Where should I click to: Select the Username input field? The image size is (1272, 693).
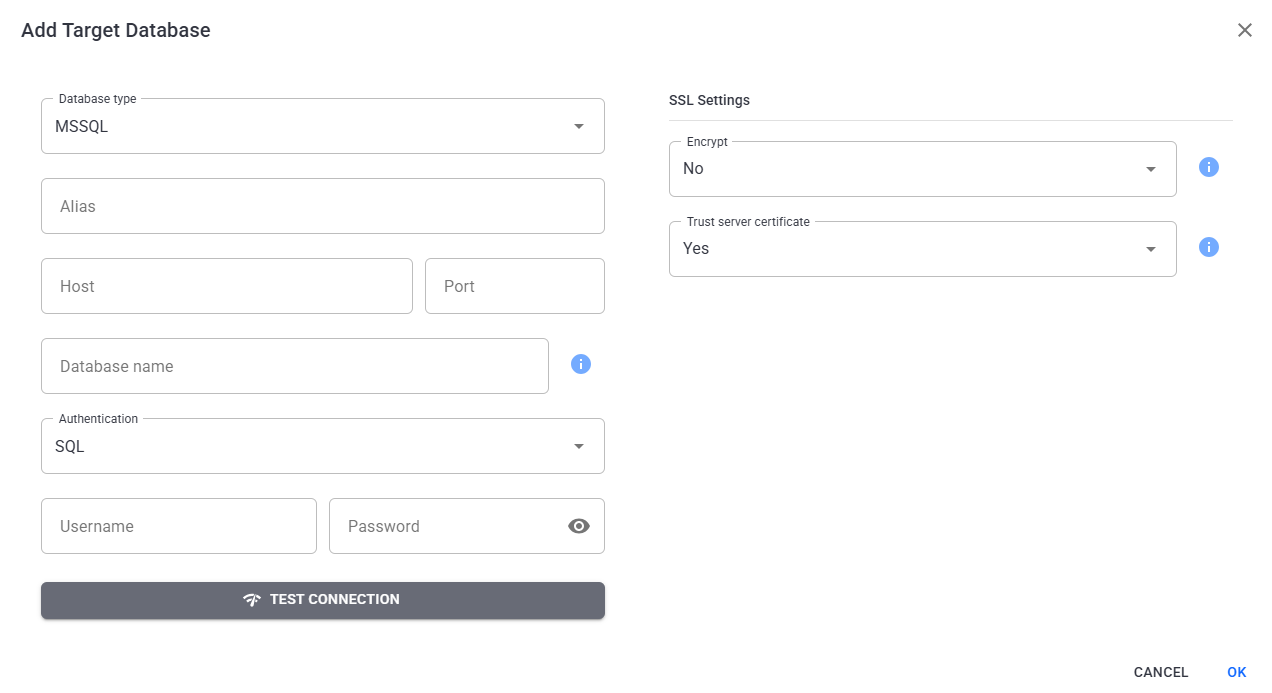(x=179, y=526)
